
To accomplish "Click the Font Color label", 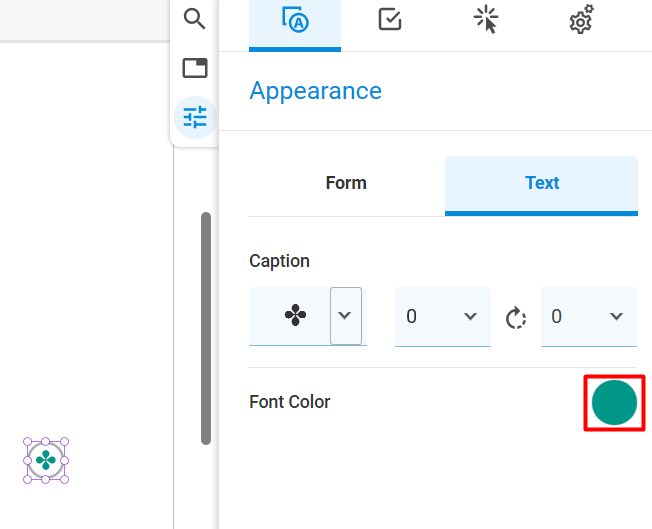I will click(290, 402).
